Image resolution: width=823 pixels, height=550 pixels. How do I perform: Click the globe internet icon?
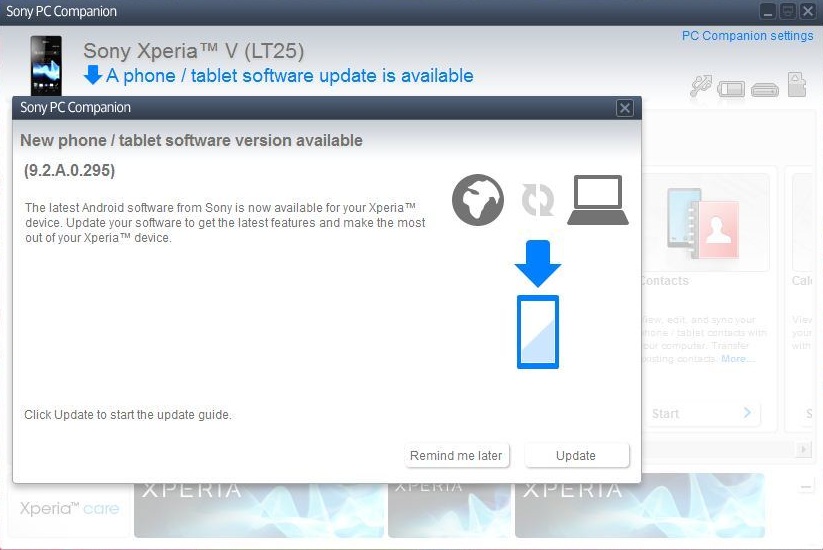click(478, 200)
